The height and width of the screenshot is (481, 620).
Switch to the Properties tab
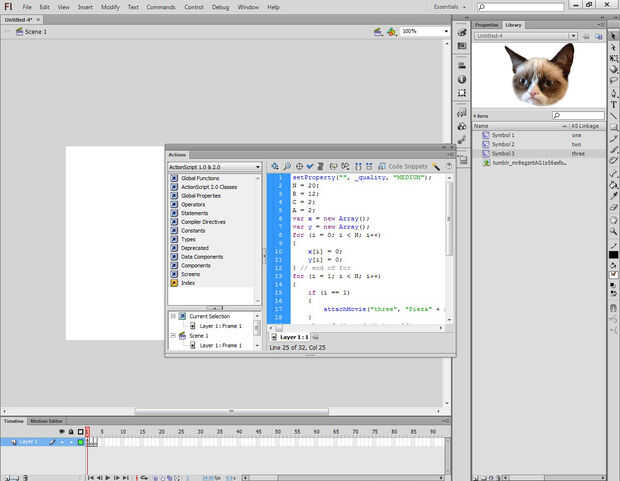[x=487, y=24]
